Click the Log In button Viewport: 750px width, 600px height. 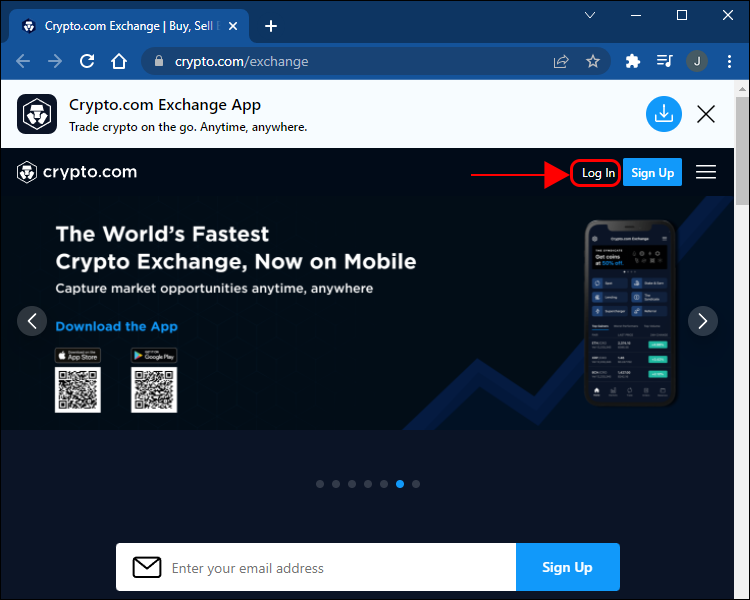point(597,173)
